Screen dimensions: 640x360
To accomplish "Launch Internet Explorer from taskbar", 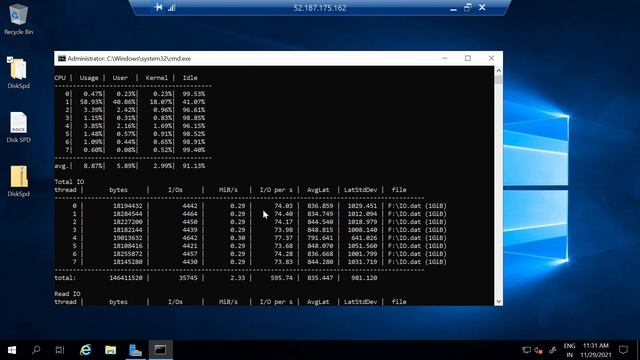I will 86,350.
